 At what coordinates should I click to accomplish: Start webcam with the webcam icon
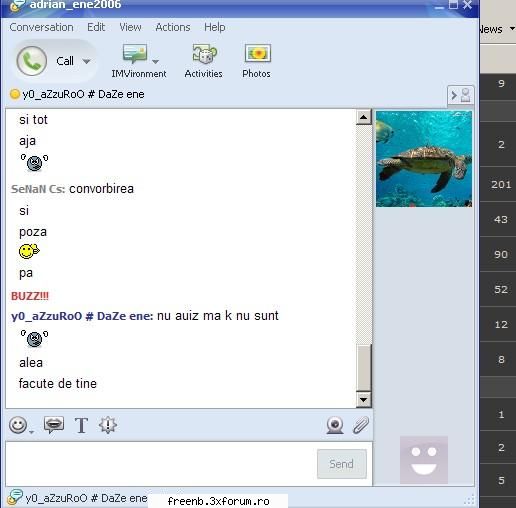(335, 425)
